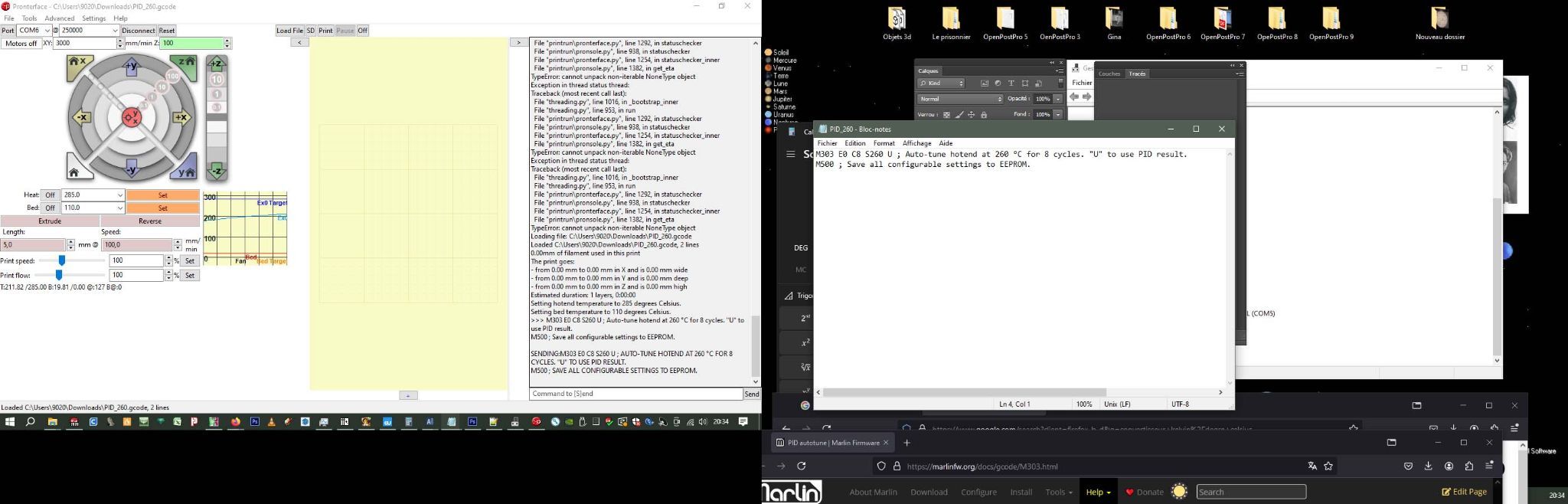This screenshot has height=504, width=1568.
Task: Open Marlin Tools dropdown menu
Action: 1059,492
